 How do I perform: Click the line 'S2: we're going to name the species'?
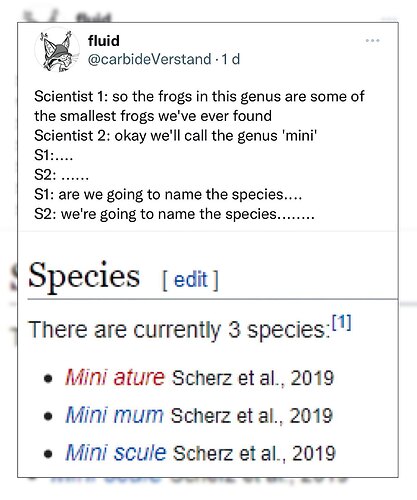[x=174, y=214]
